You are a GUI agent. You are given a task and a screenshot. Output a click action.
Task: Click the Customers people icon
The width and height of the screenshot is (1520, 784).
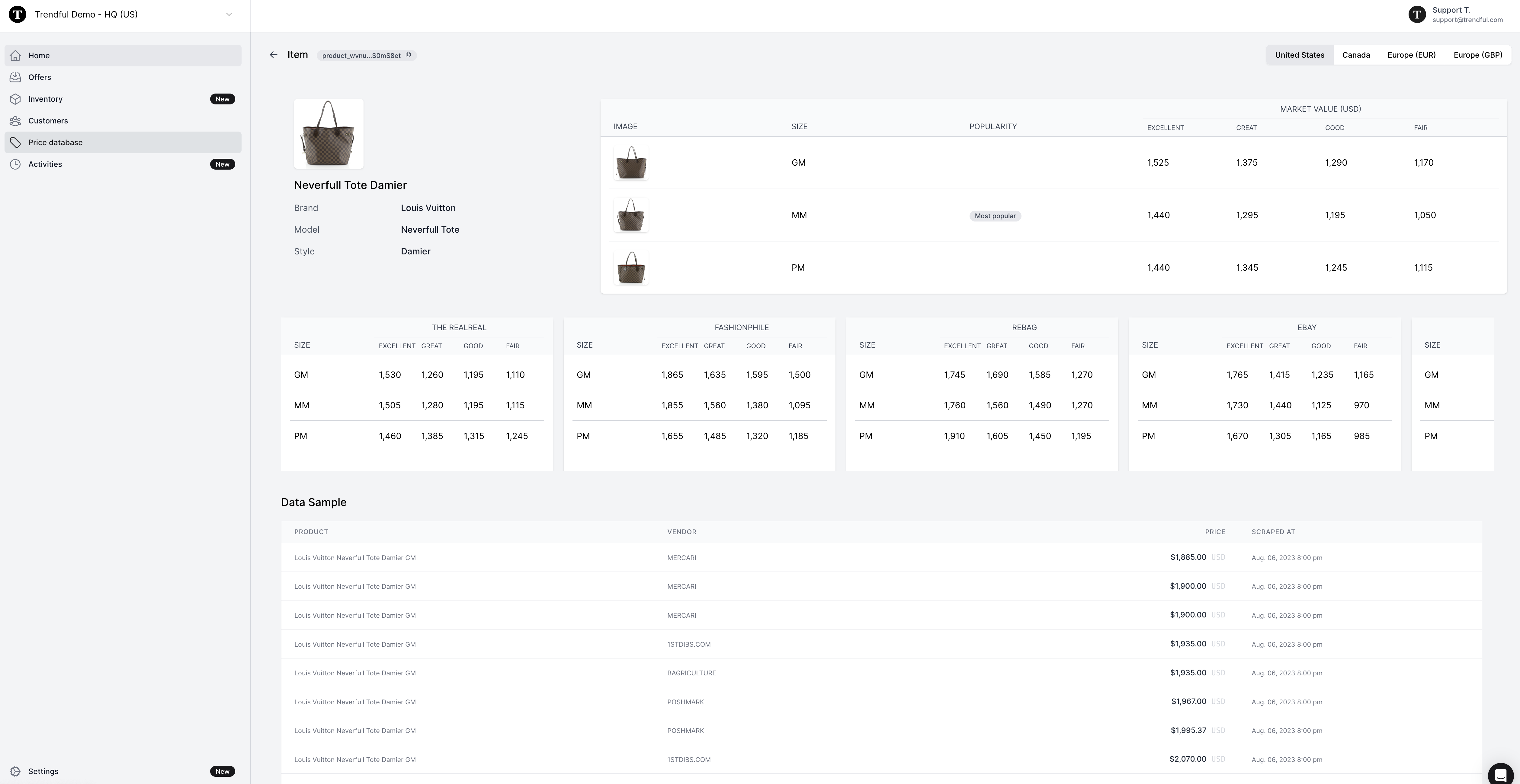[x=15, y=121]
